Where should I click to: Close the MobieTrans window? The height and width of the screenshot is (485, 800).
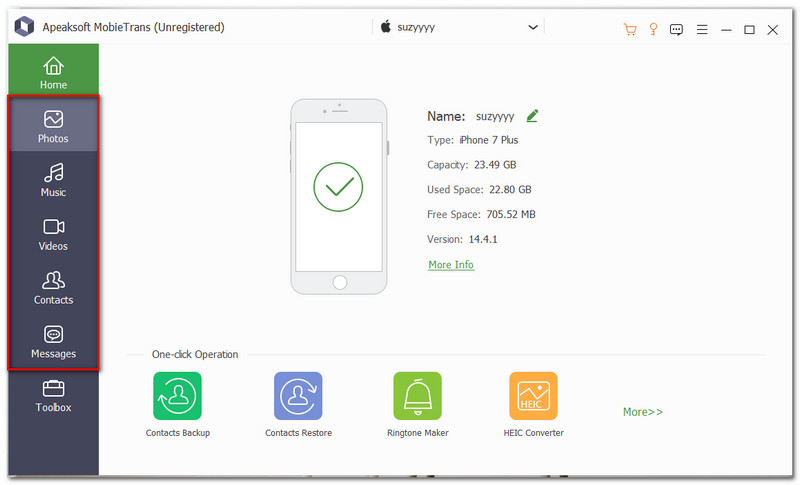[772, 30]
